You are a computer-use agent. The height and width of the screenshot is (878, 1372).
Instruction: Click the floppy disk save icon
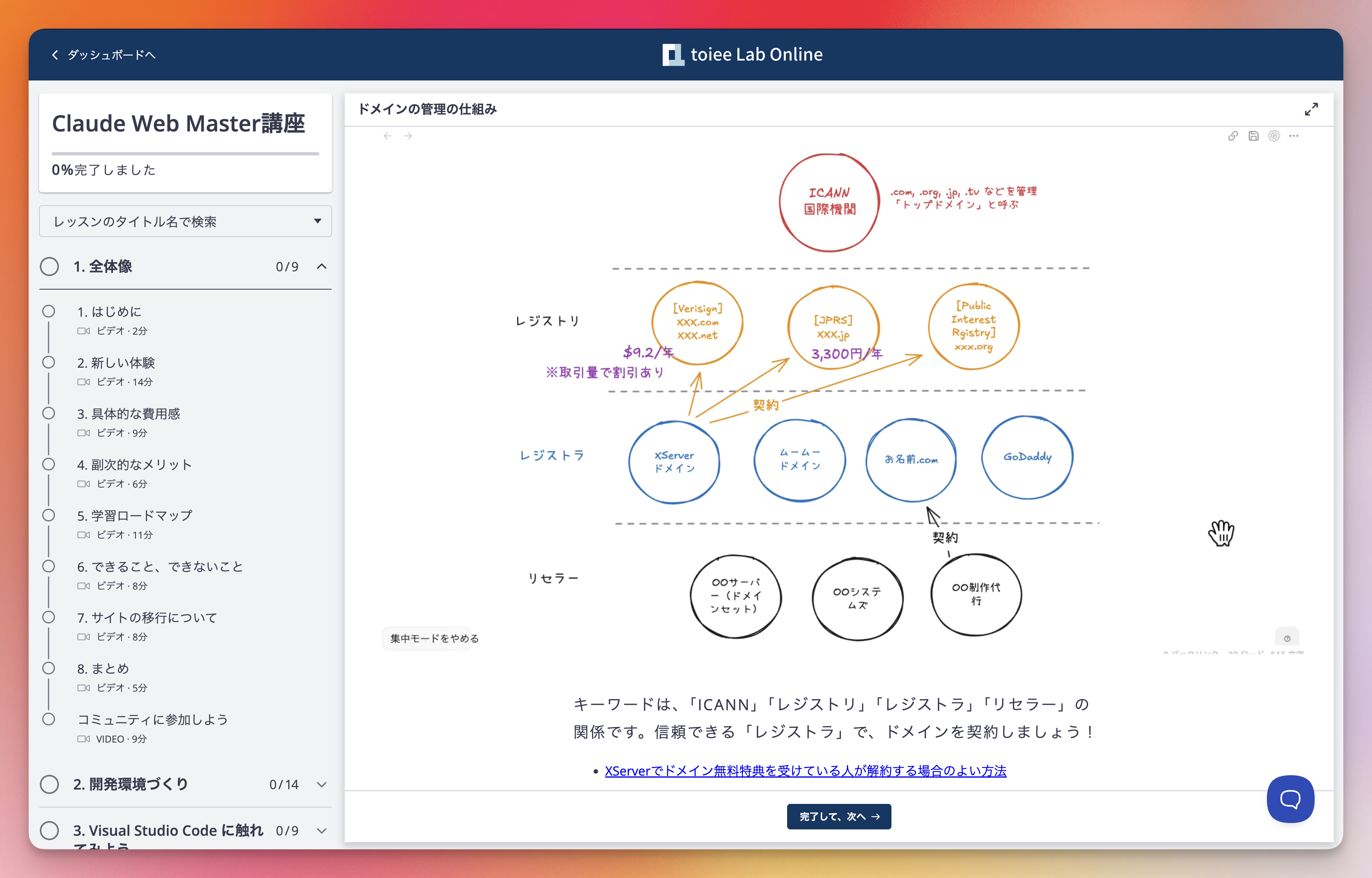tap(1253, 136)
